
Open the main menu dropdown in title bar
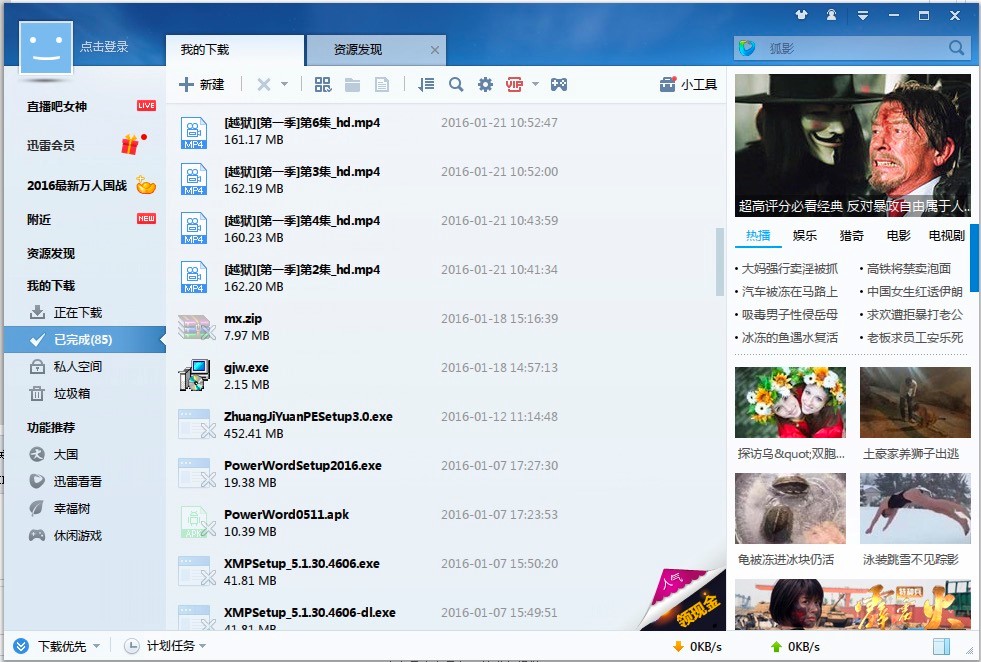coord(863,16)
